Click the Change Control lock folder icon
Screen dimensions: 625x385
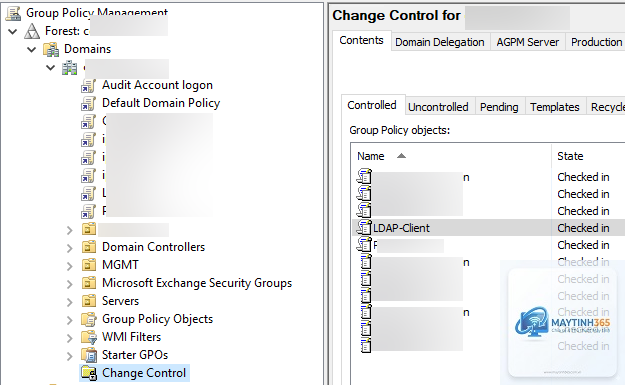88,373
